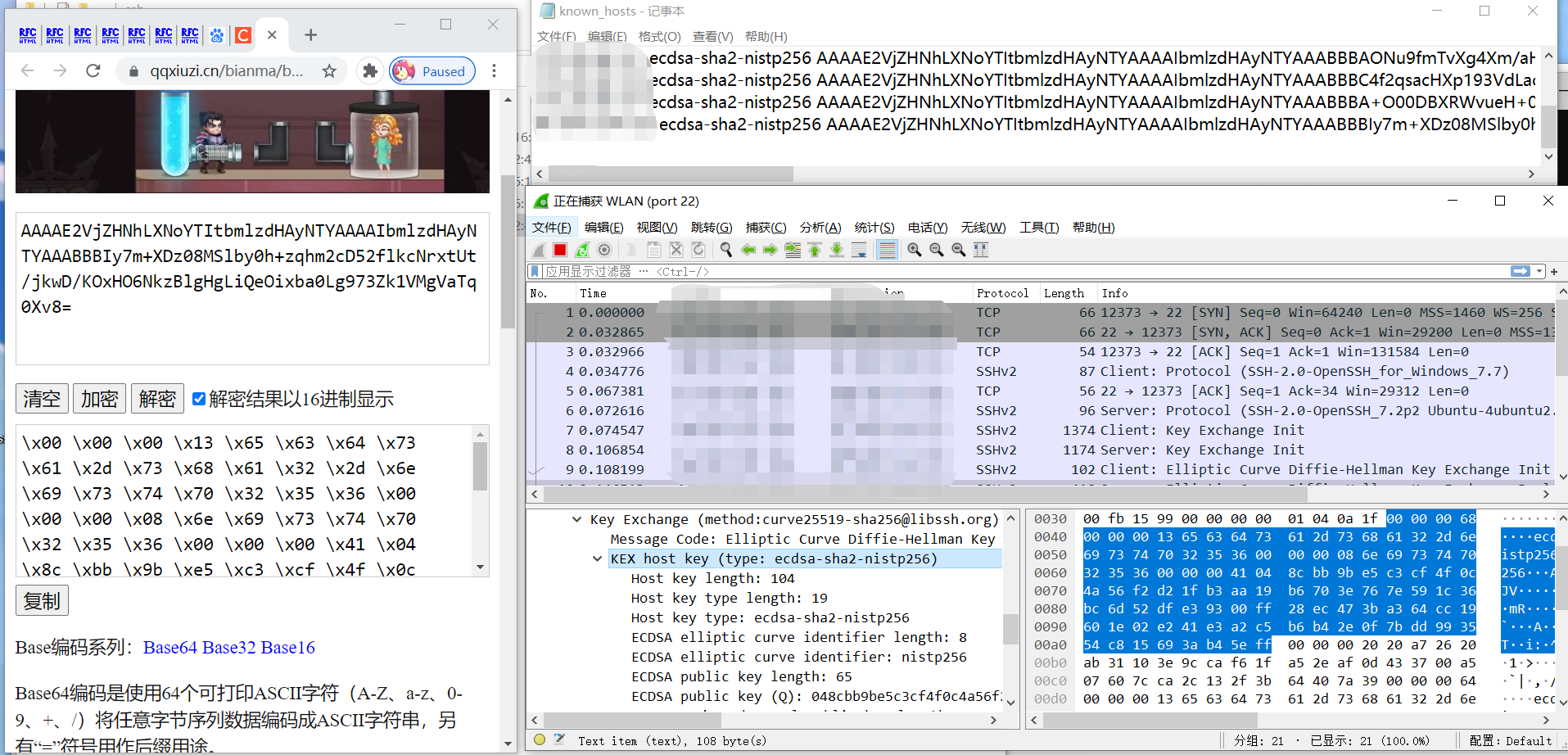Viewport: 1568px width, 755px height.
Task: Click the 加密 encode button
Action: [x=100, y=399]
